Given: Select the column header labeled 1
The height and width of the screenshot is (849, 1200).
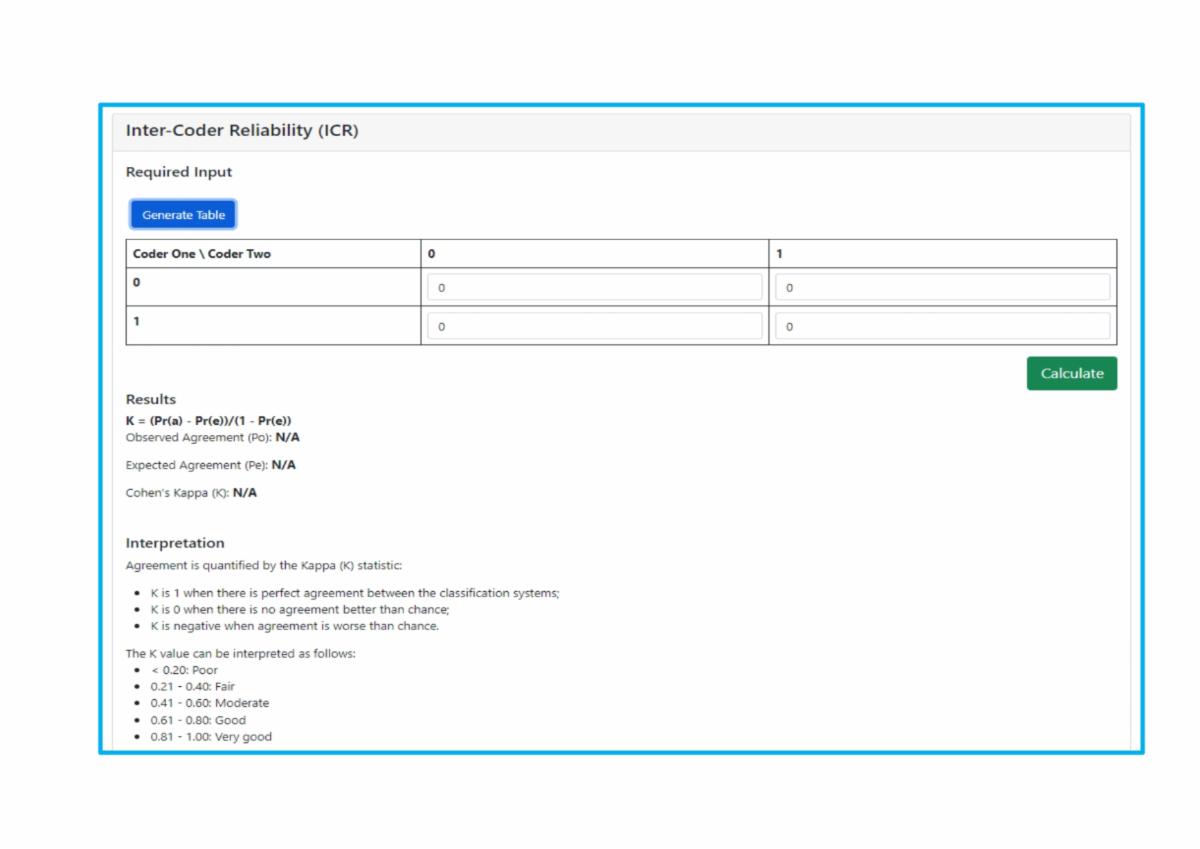Looking at the screenshot, I should pyautogui.click(x=780, y=254).
